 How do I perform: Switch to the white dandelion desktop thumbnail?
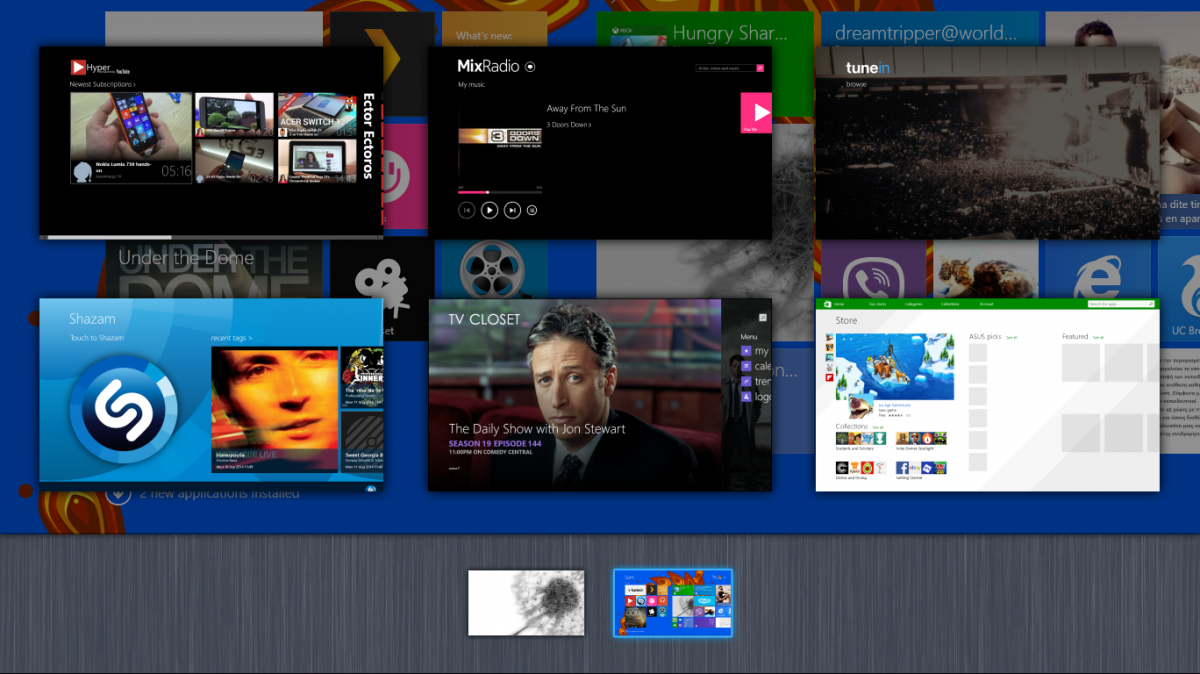(x=526, y=603)
